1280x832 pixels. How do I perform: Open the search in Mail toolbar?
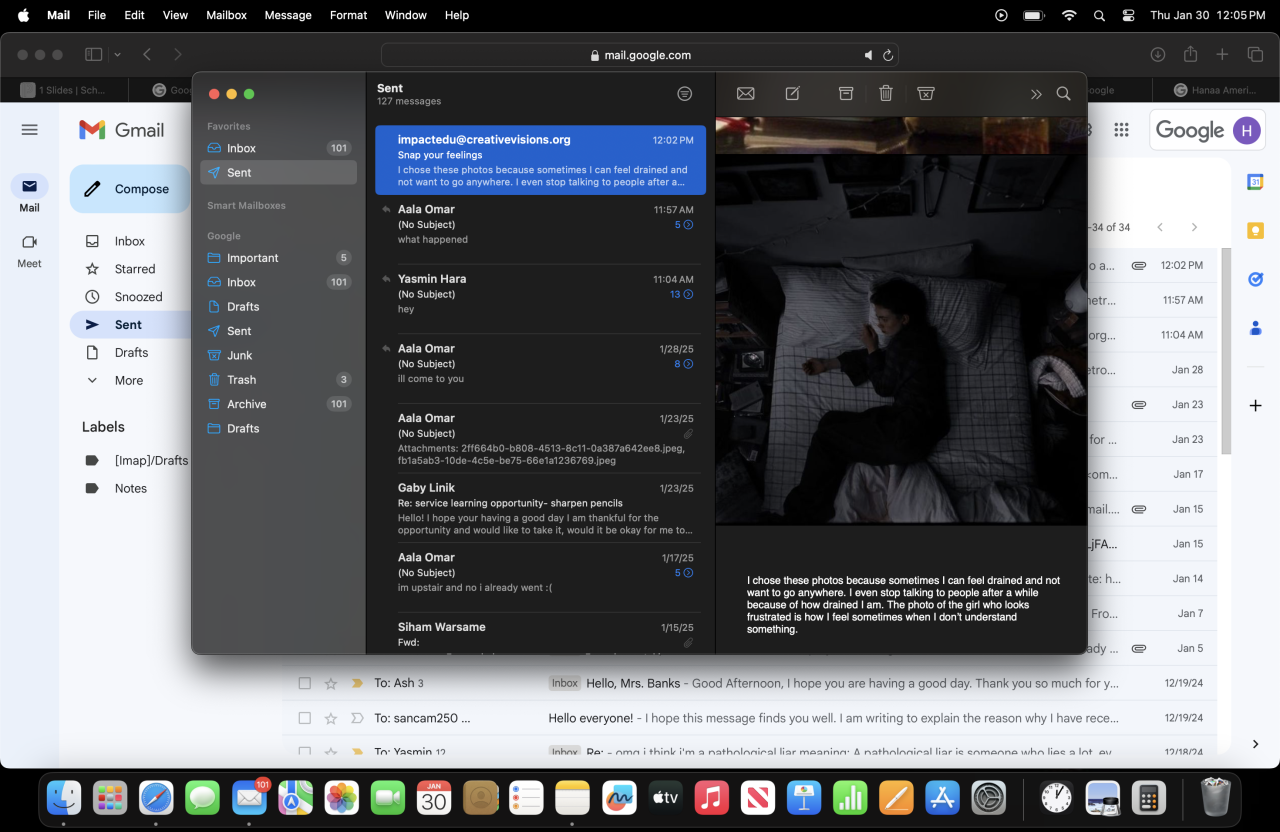(x=1064, y=93)
